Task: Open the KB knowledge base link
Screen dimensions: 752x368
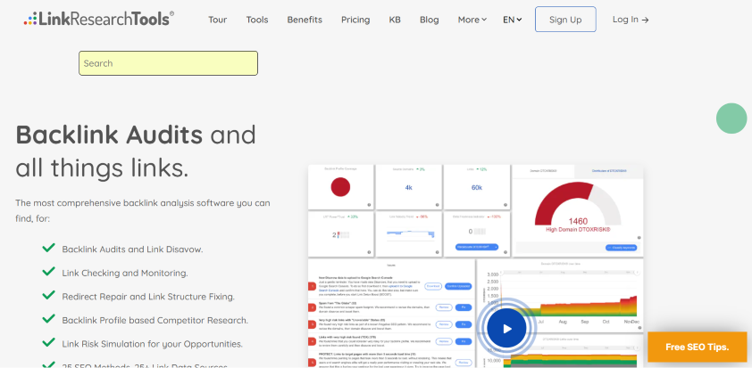Action: [395, 20]
